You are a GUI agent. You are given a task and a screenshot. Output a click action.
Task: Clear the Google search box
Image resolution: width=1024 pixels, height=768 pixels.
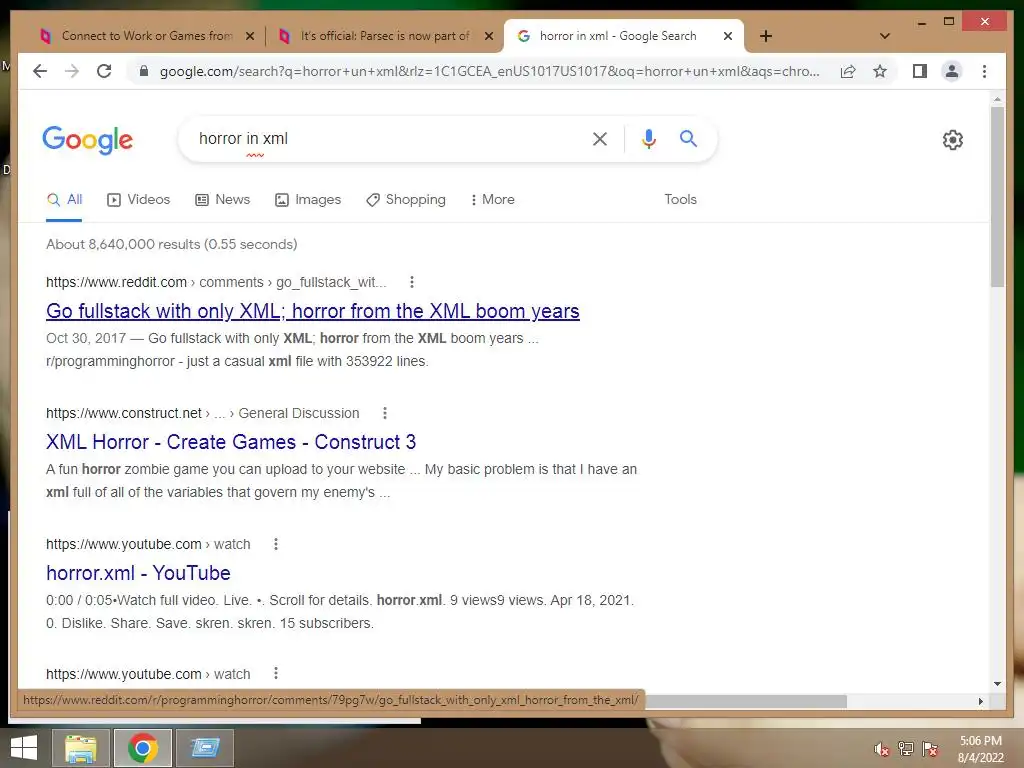point(600,138)
